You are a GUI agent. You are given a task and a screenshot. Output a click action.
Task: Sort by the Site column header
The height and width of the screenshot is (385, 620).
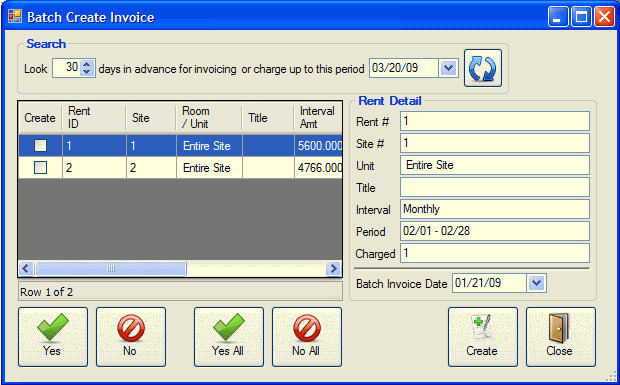coord(151,118)
